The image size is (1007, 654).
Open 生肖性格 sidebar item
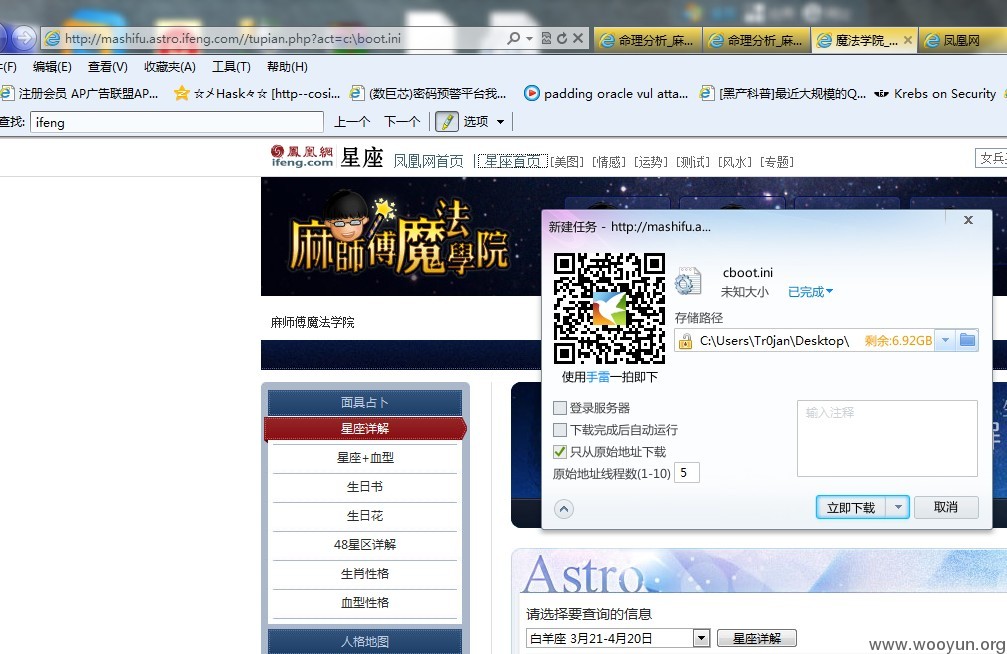click(365, 573)
